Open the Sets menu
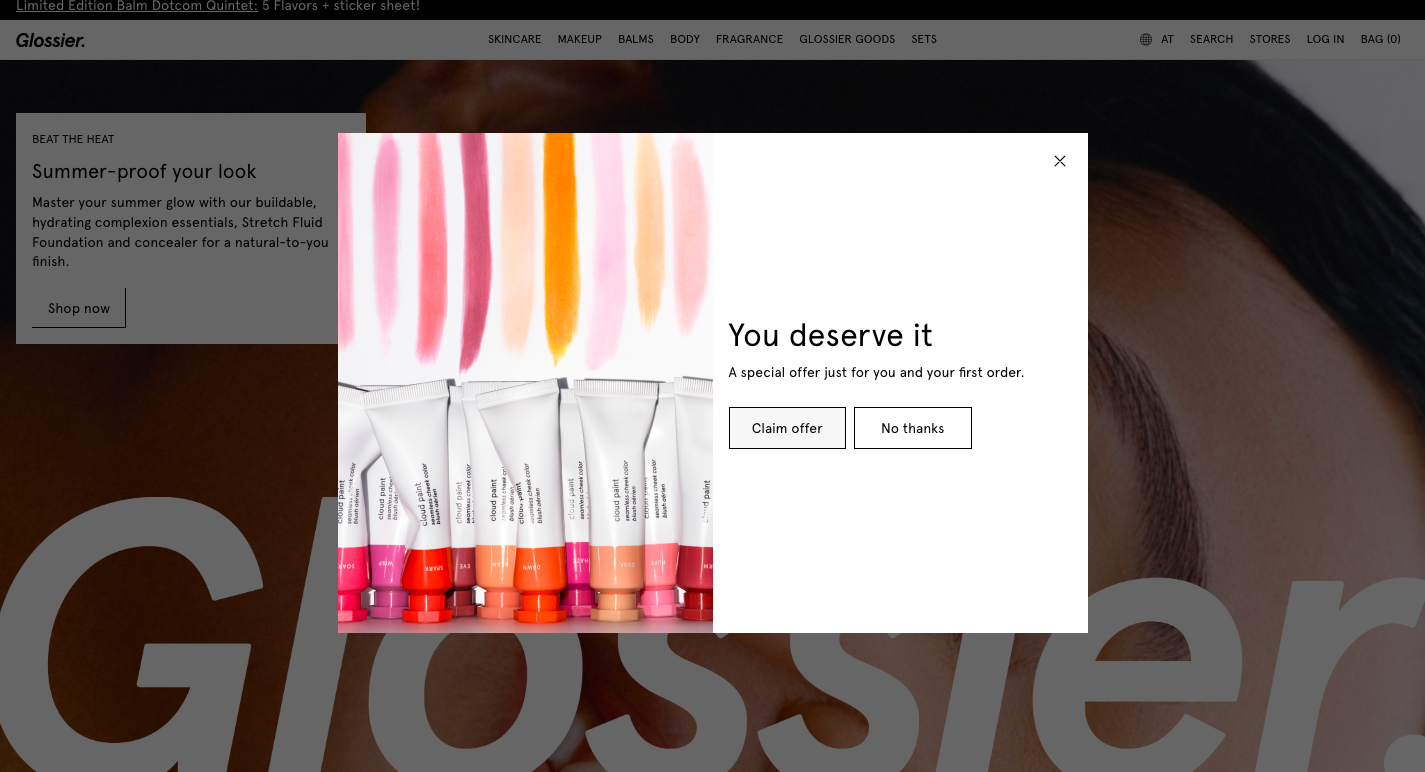The width and height of the screenshot is (1425, 772). coord(924,40)
